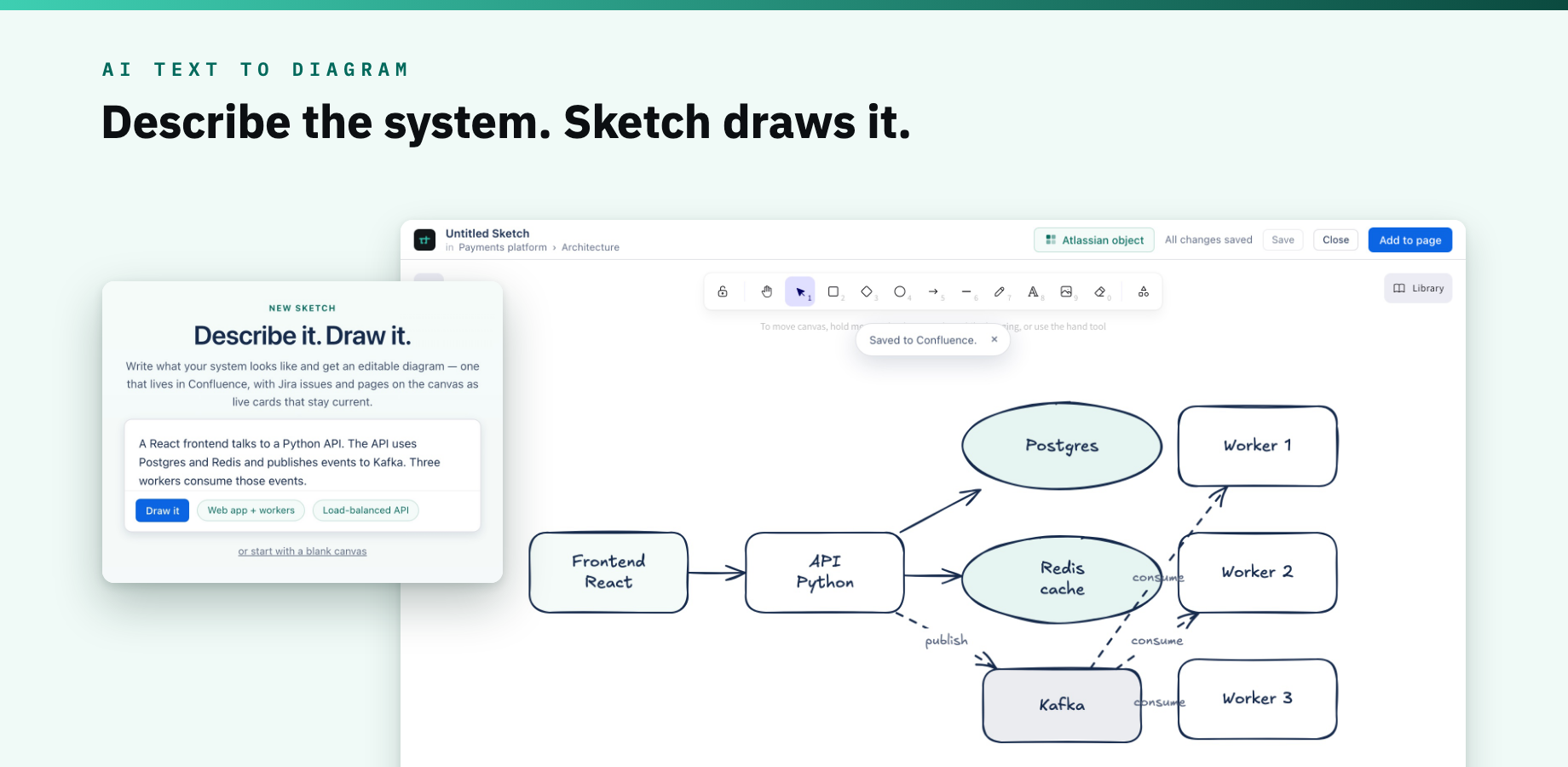
Task: Select the Frontend React box
Action: click(x=608, y=572)
